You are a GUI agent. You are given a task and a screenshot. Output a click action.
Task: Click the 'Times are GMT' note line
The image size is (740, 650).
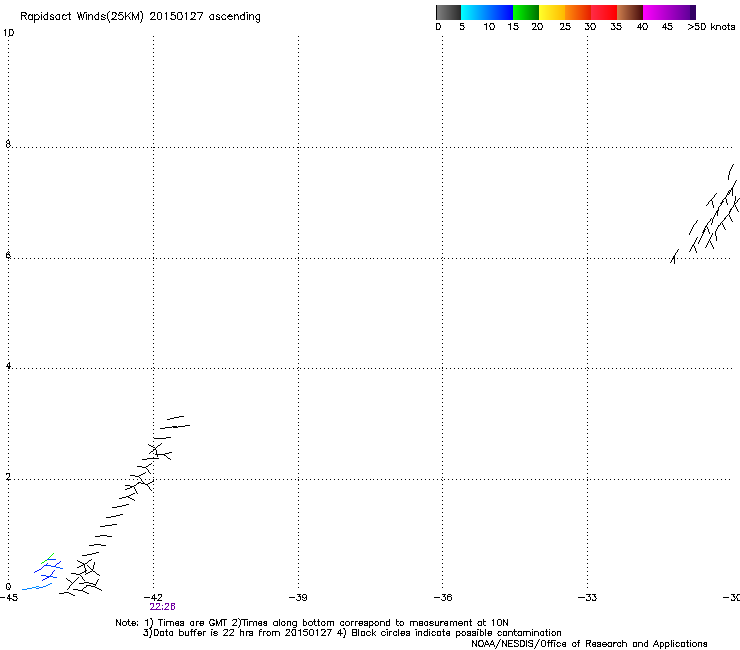pos(312,623)
